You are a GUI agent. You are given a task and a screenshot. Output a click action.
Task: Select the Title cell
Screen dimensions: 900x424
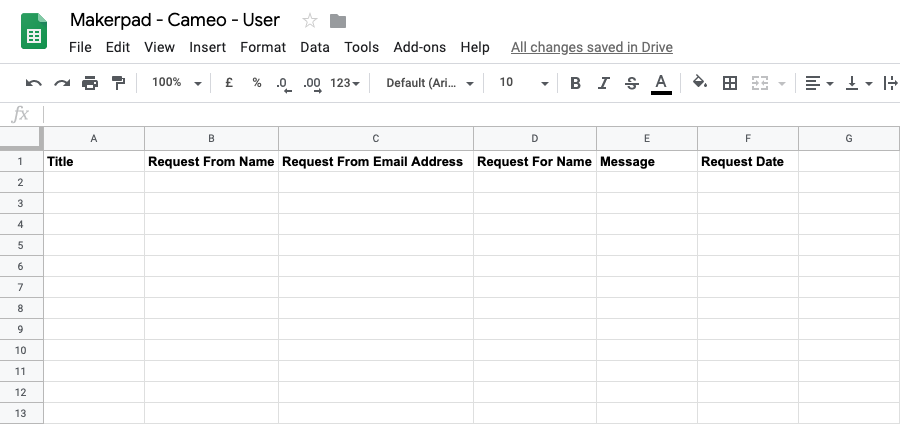pos(94,161)
